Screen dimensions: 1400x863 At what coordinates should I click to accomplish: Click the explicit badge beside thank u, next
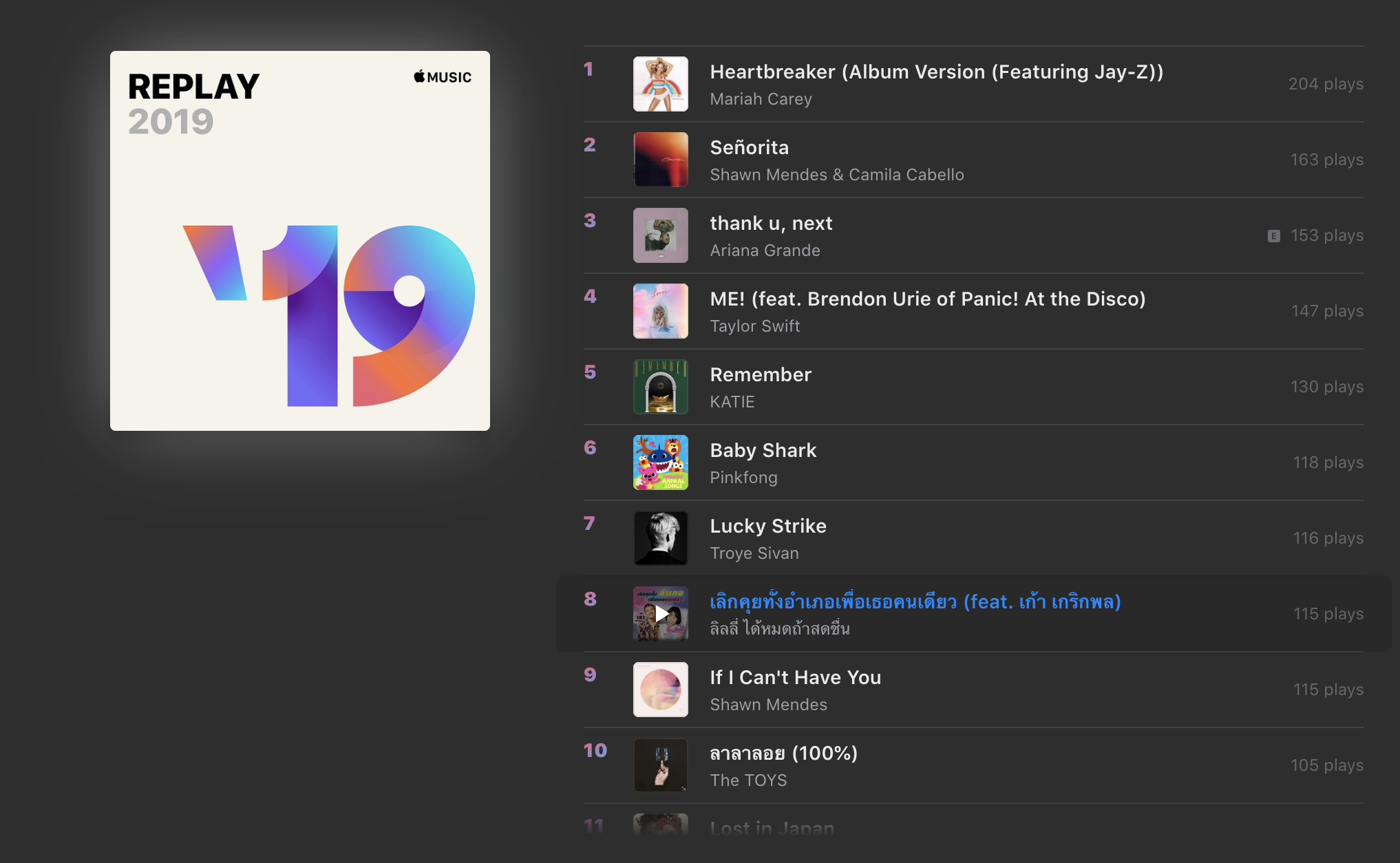pos(1273,236)
